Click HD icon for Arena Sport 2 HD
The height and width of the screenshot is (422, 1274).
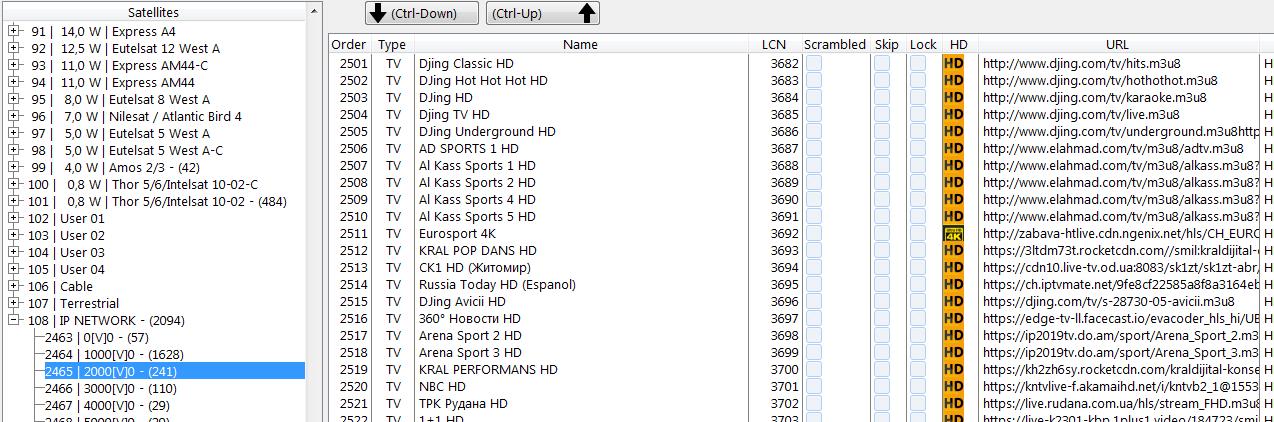953,335
